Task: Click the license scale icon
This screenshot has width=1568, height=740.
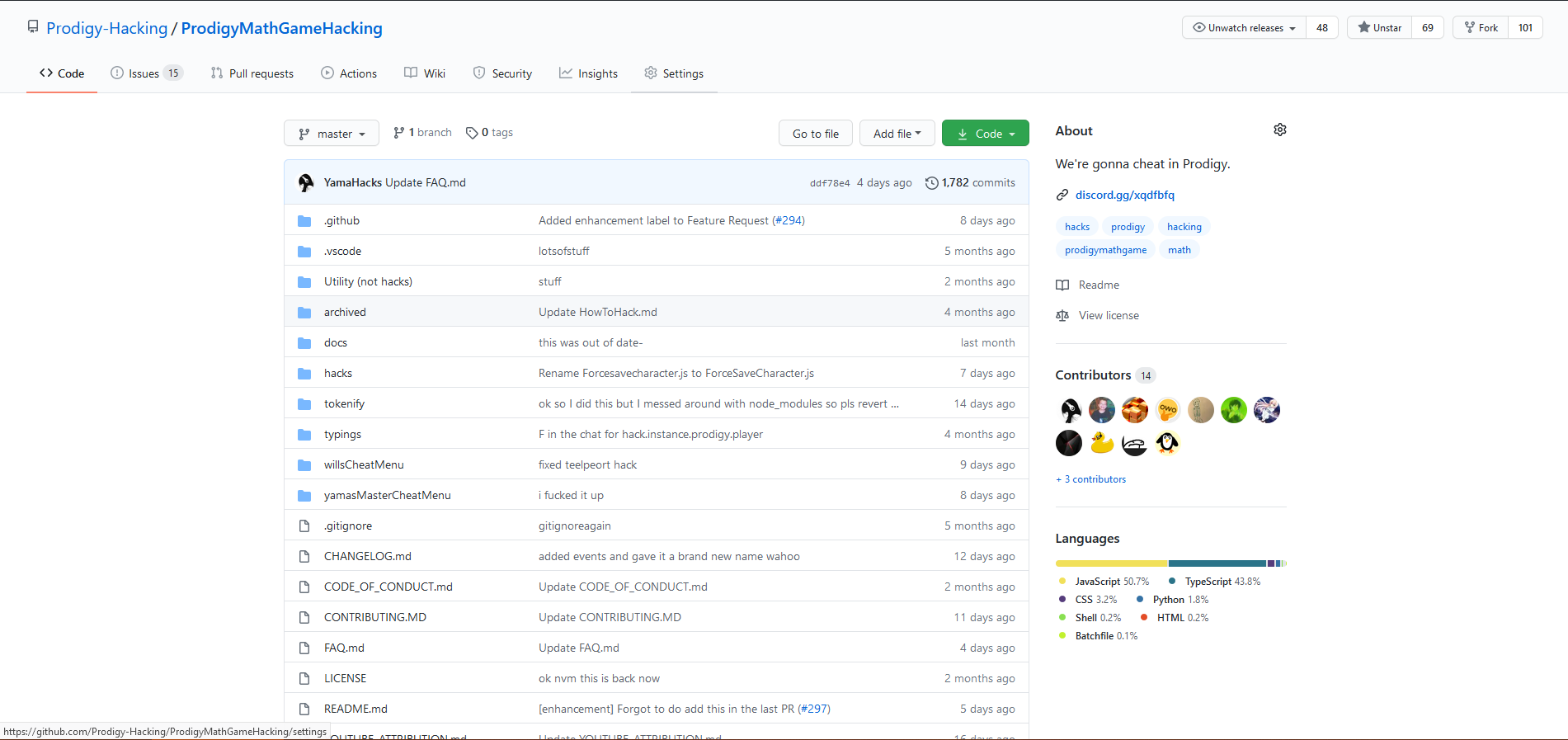Action: click(x=1062, y=315)
